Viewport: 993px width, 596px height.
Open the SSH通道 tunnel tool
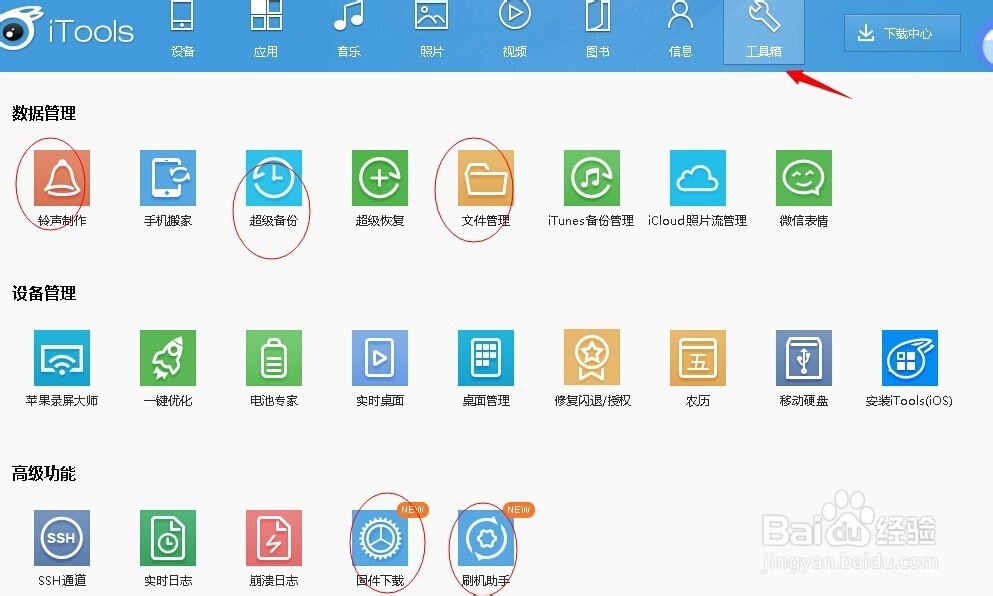[x=61, y=538]
